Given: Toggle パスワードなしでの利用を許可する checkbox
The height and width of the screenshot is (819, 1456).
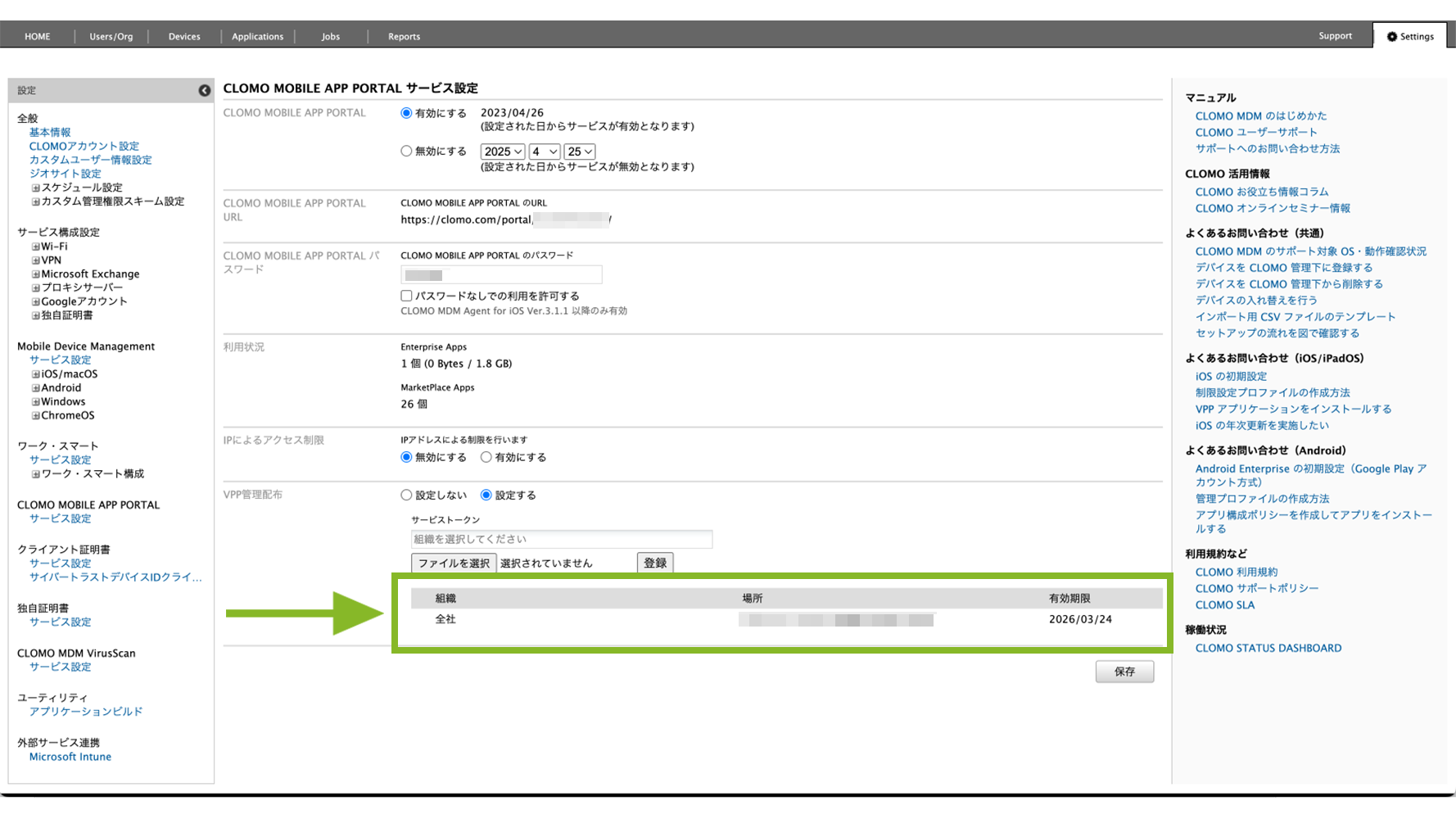Looking at the screenshot, I should (406, 296).
